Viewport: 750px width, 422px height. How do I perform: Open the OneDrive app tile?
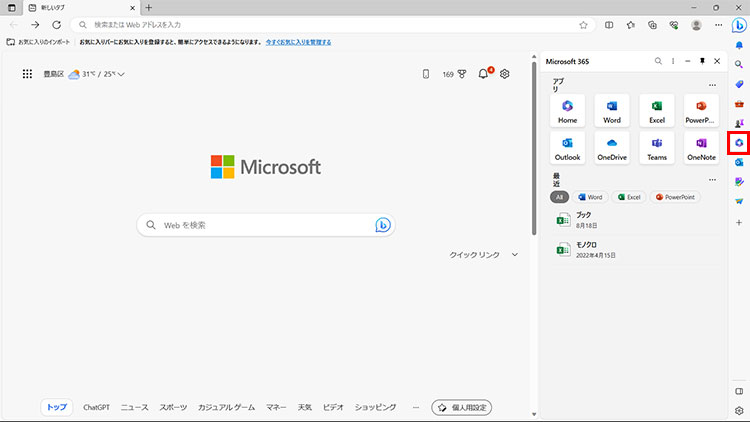(x=611, y=147)
